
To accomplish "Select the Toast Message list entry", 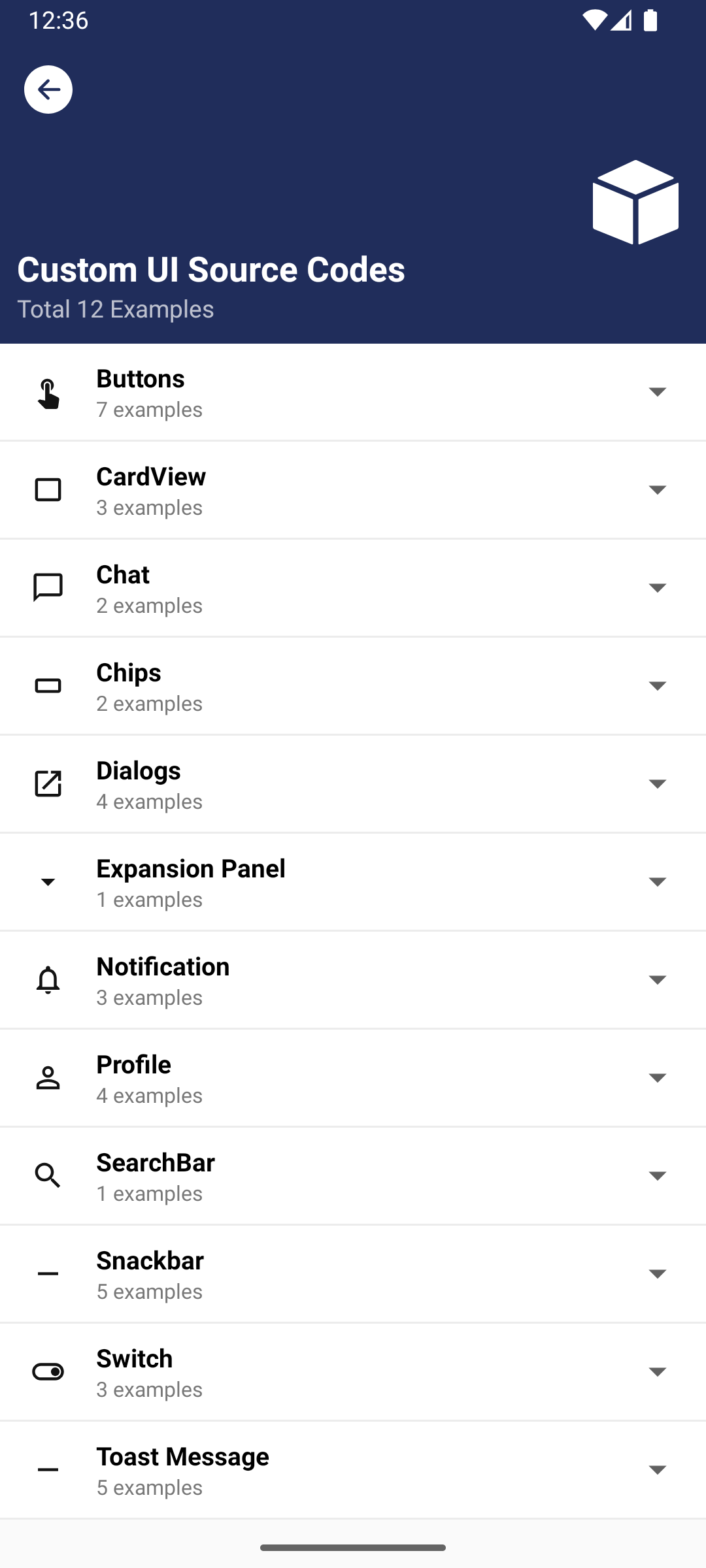I will coord(353,1470).
